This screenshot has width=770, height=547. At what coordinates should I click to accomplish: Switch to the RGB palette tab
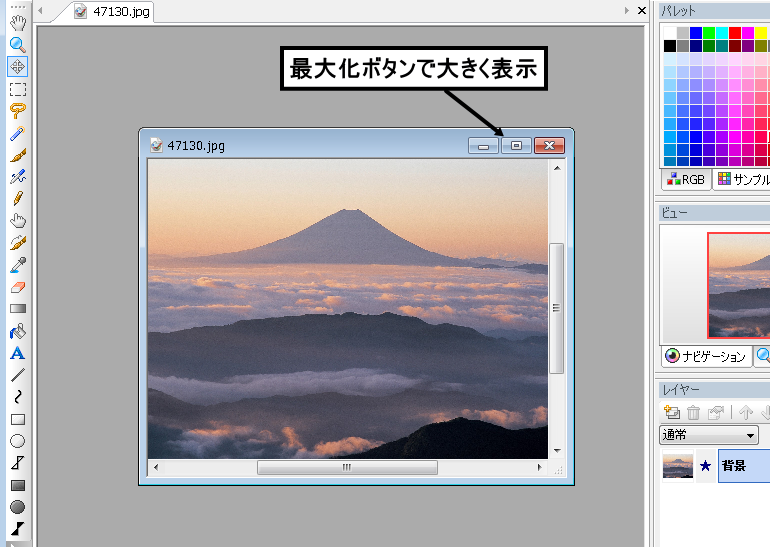686,180
